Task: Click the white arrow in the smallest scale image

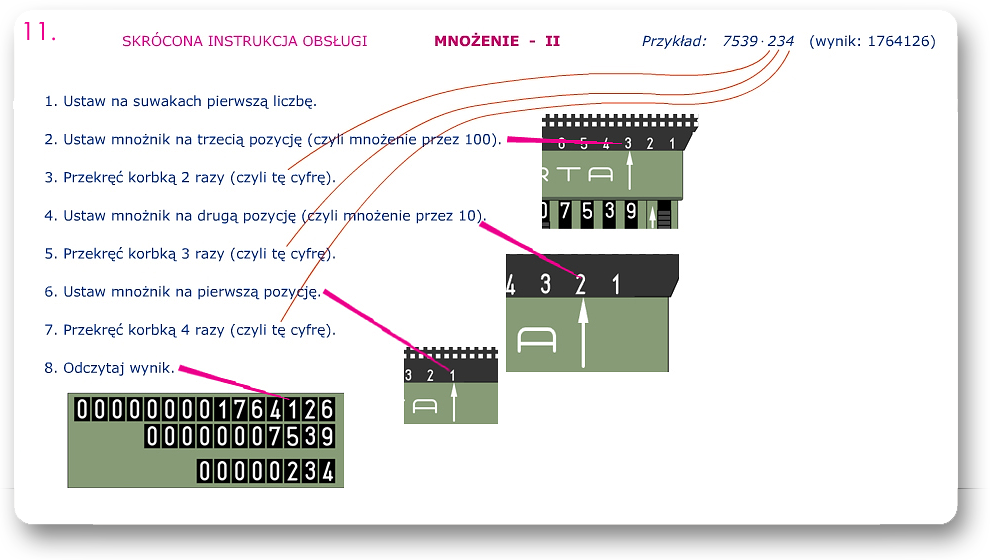Action: [x=454, y=402]
